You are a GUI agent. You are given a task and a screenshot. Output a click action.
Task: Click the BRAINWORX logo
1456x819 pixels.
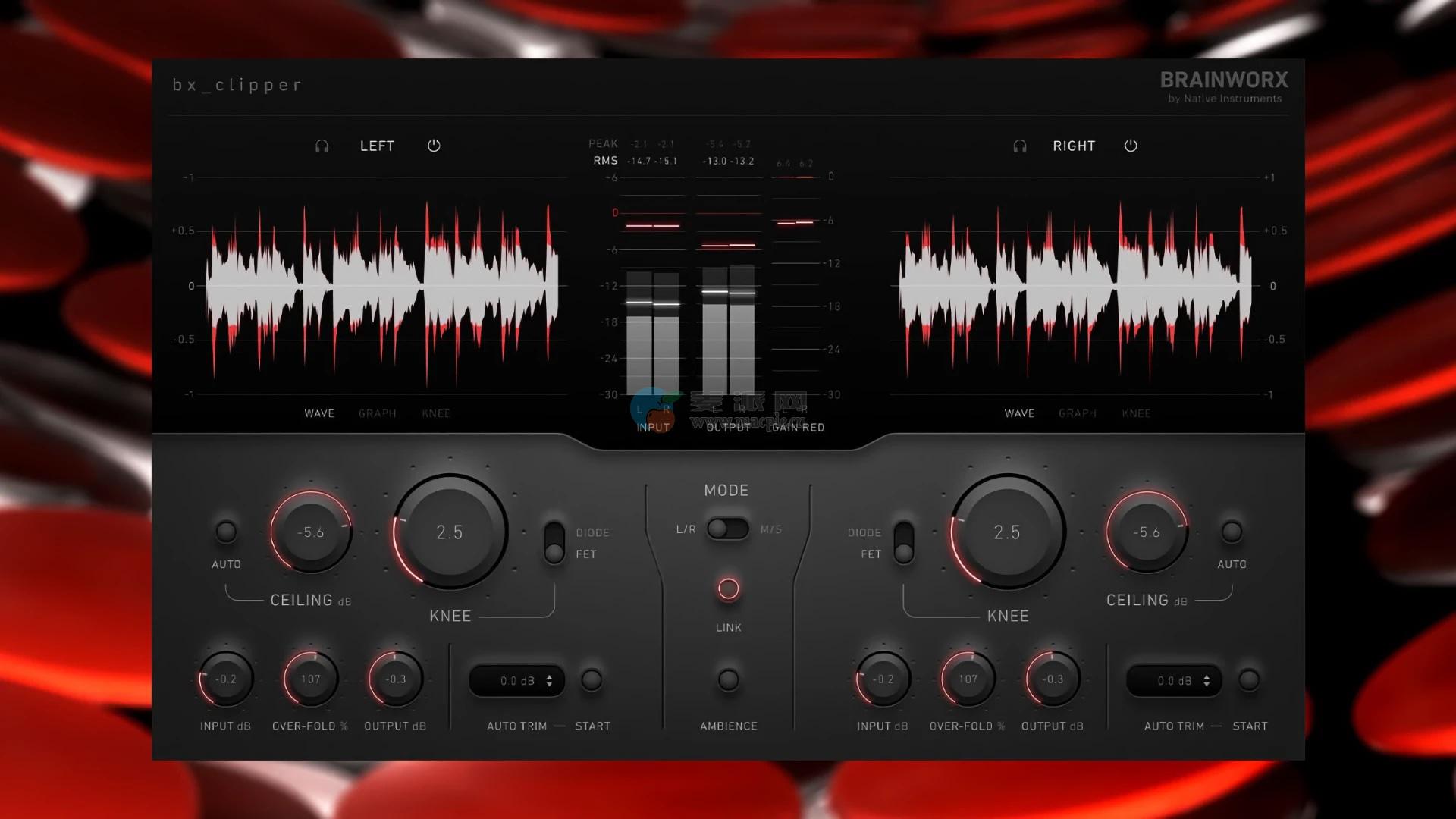click(1224, 80)
